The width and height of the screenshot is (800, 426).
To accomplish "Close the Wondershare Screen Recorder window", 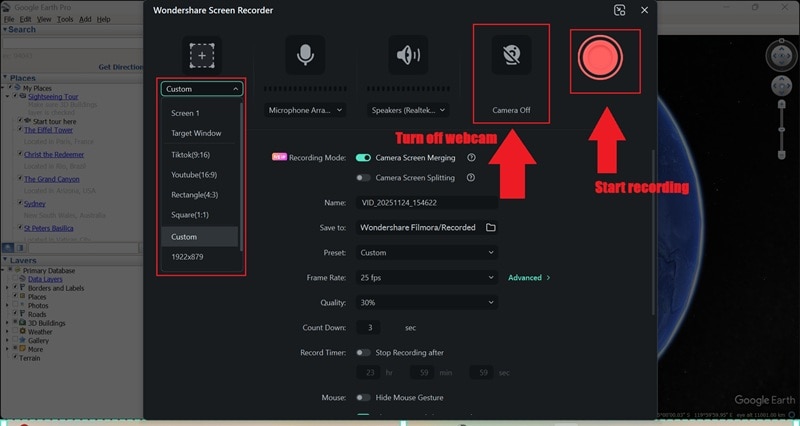I will click(644, 10).
